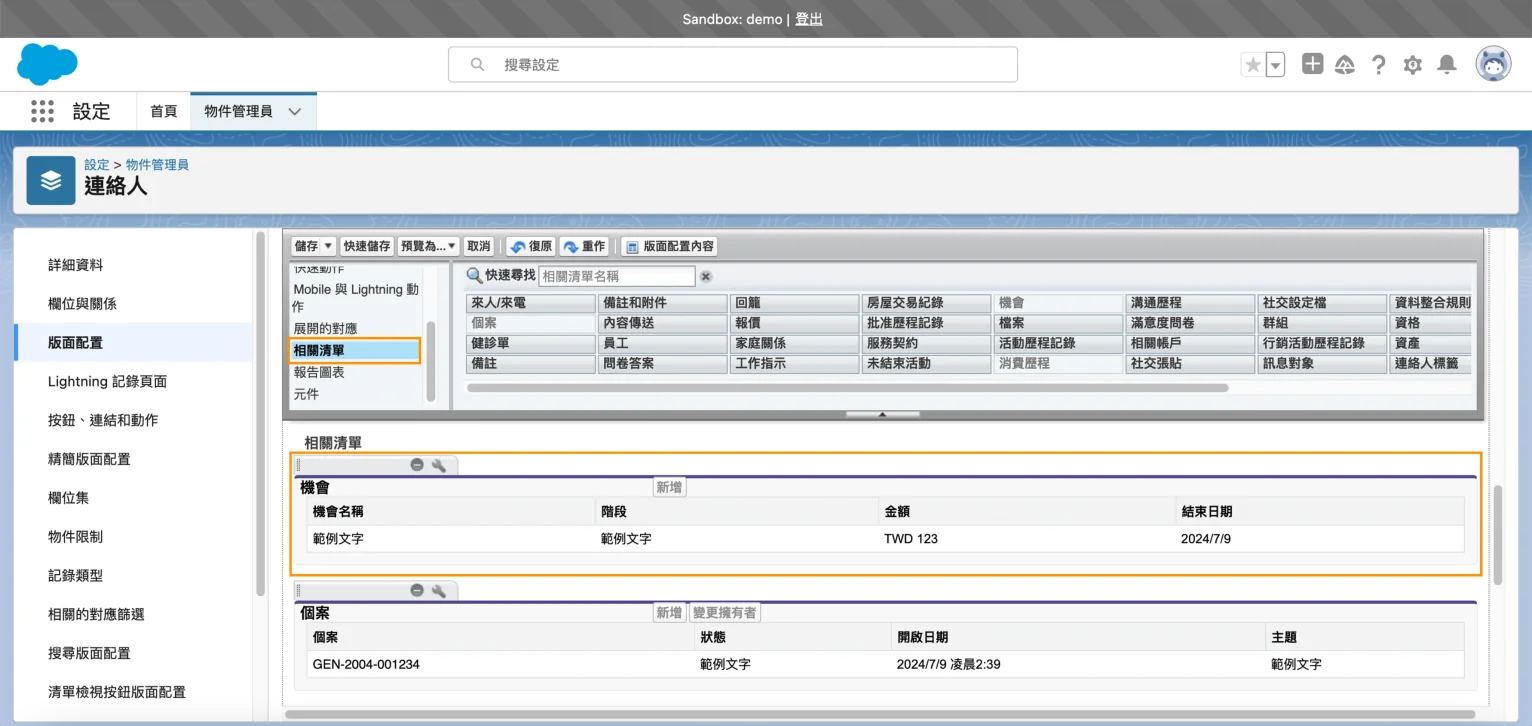This screenshot has width=1532, height=726.
Task: Open global actions plus icon
Action: (x=1312, y=64)
